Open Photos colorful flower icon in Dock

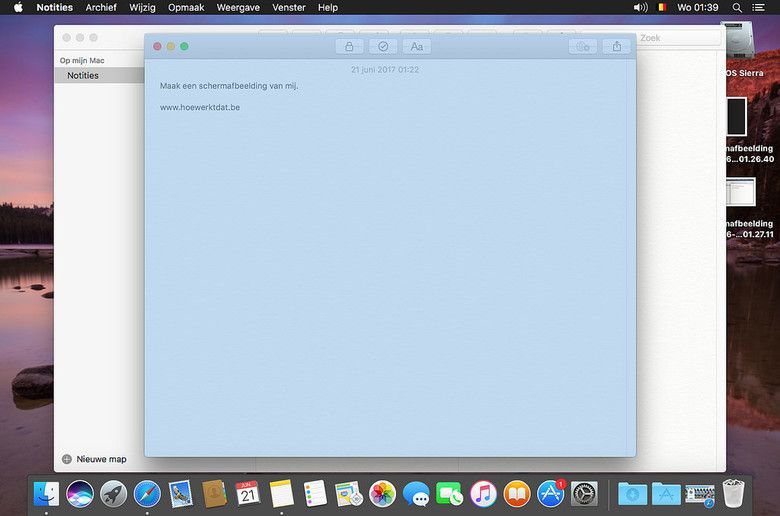click(383, 494)
